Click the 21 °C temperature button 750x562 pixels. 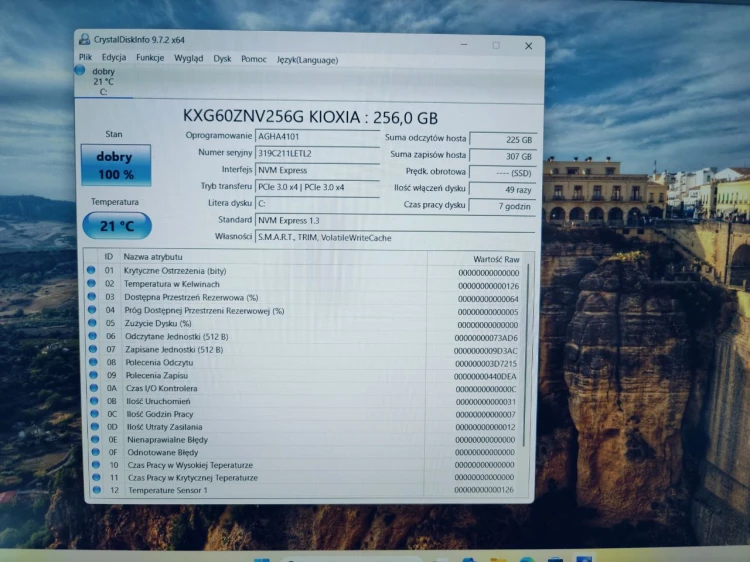[x=117, y=225]
